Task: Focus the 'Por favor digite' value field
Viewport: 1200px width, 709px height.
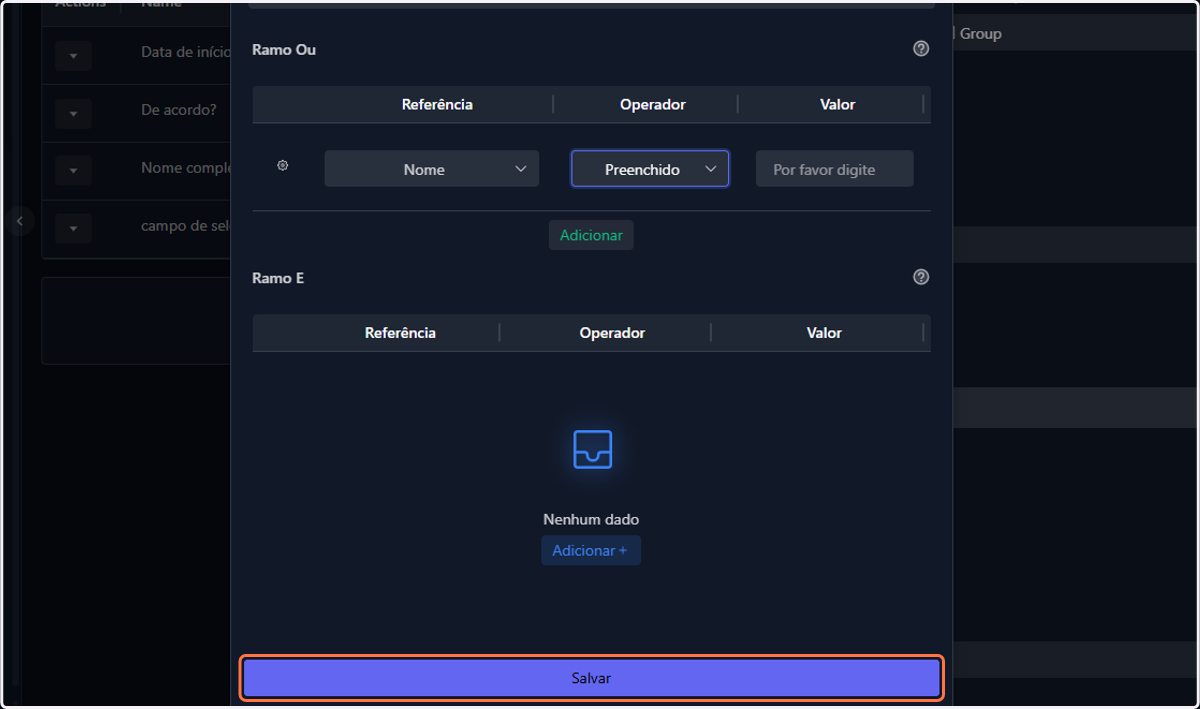Action: [x=834, y=169]
